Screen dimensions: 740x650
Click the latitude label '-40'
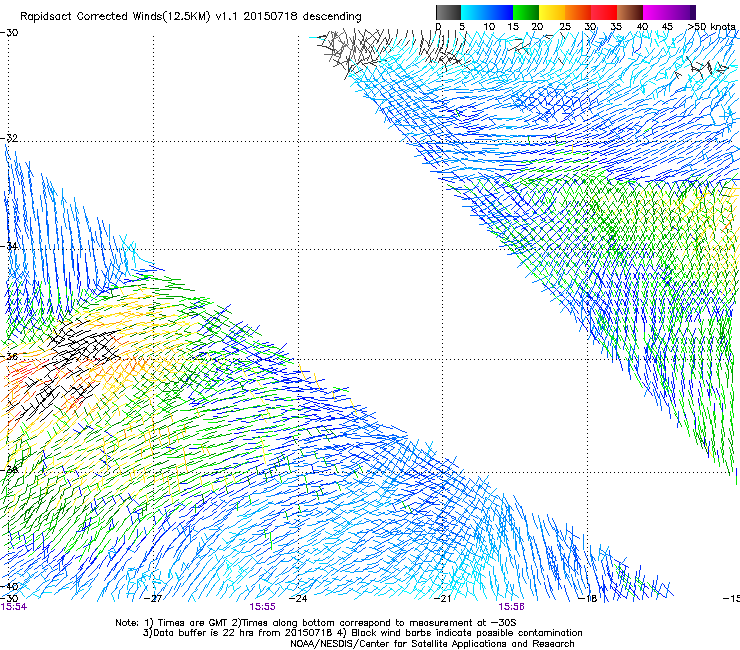pos(9,586)
